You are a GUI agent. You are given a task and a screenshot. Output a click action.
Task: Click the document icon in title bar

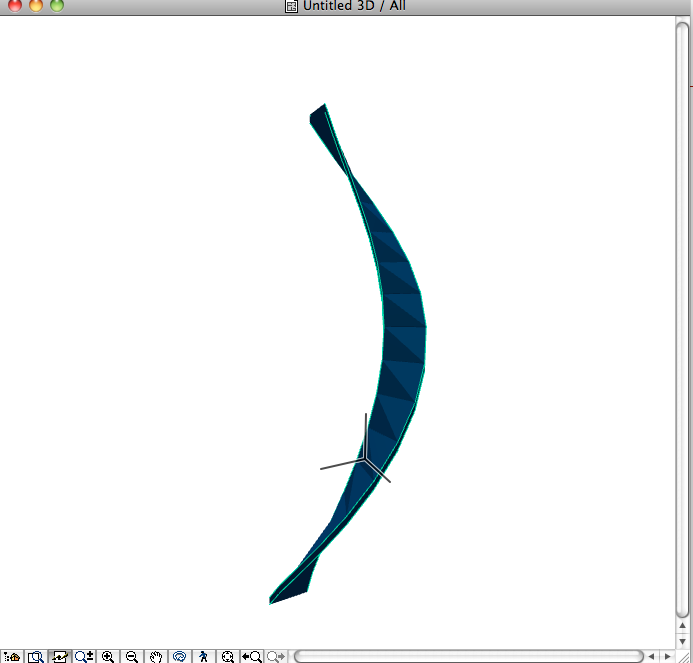291,6
